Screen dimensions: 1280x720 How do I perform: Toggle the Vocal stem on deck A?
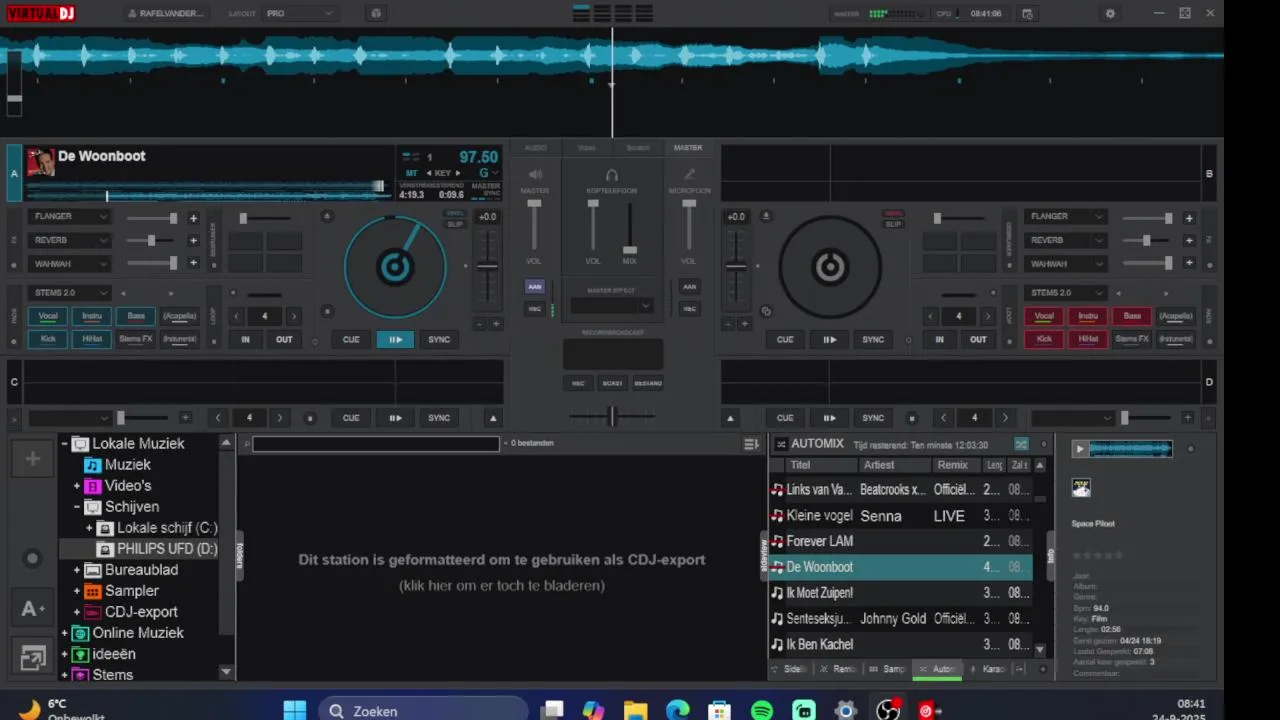48,316
